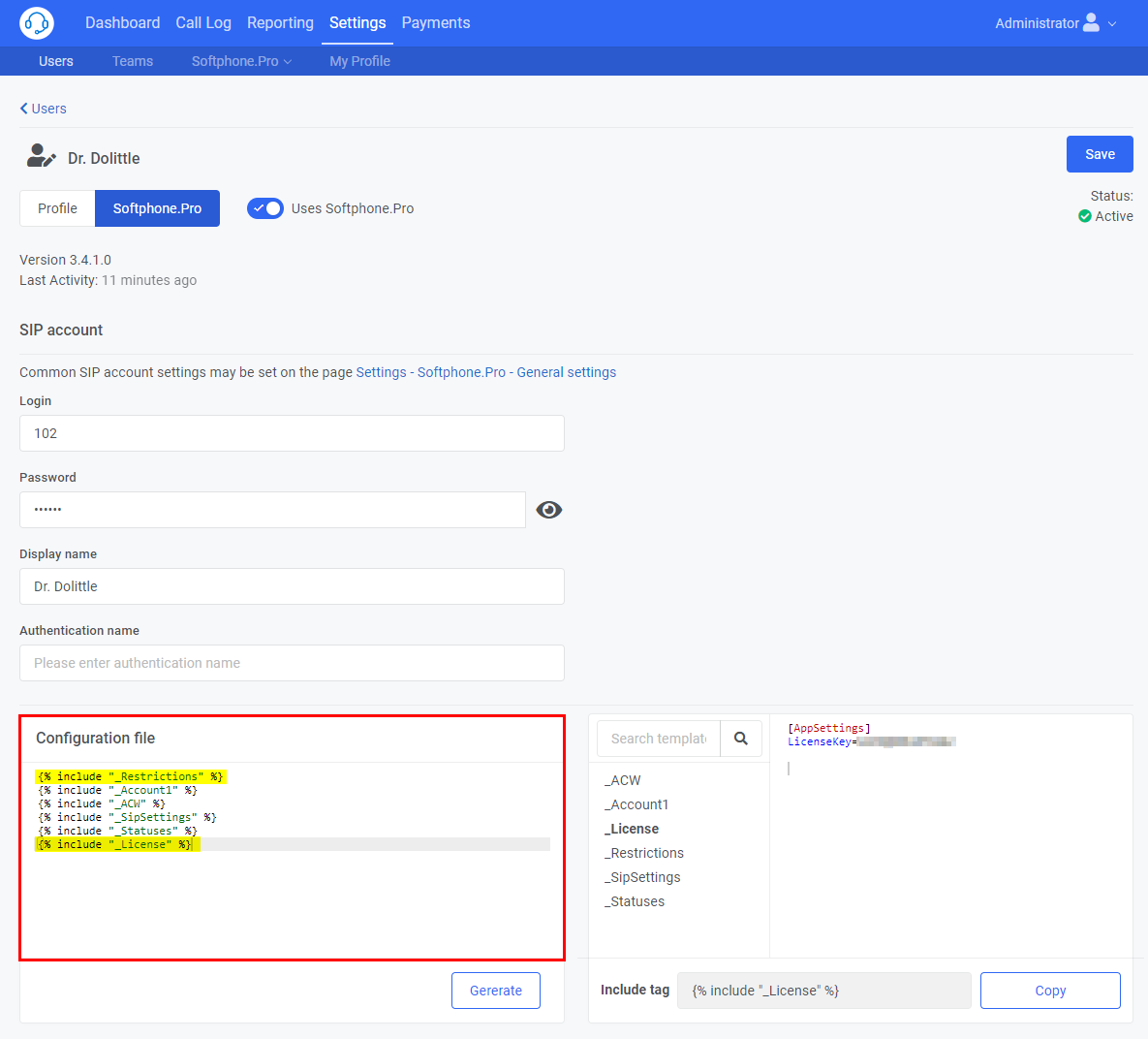Toggle the Uses Softphone.Pro switch
The width and height of the screenshot is (1148, 1039).
265,208
